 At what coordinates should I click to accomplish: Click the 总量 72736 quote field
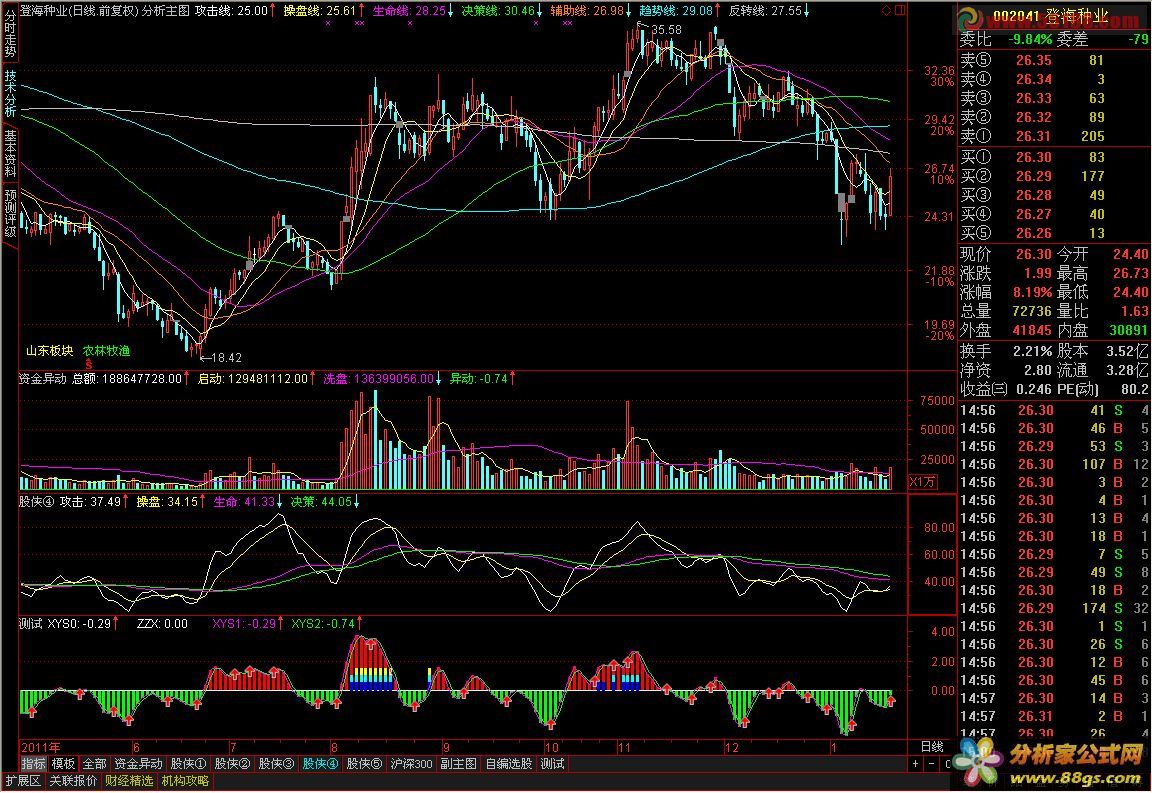click(x=1006, y=312)
